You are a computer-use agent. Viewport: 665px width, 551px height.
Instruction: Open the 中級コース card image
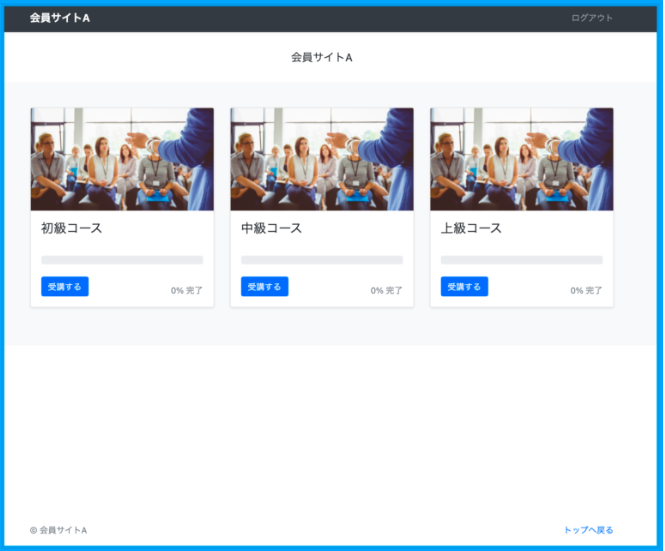(x=322, y=159)
